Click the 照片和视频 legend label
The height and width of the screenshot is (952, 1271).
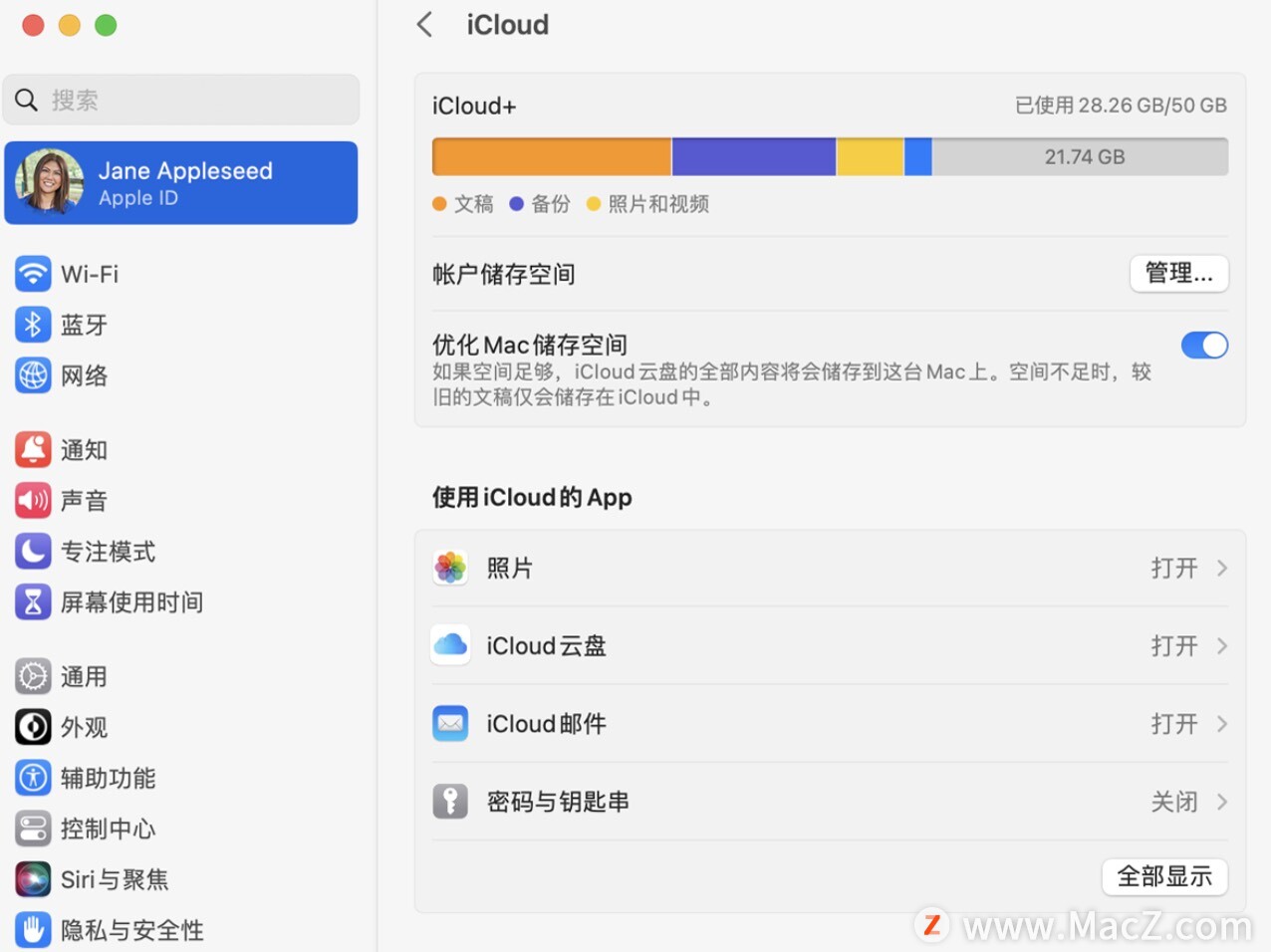[x=658, y=204]
